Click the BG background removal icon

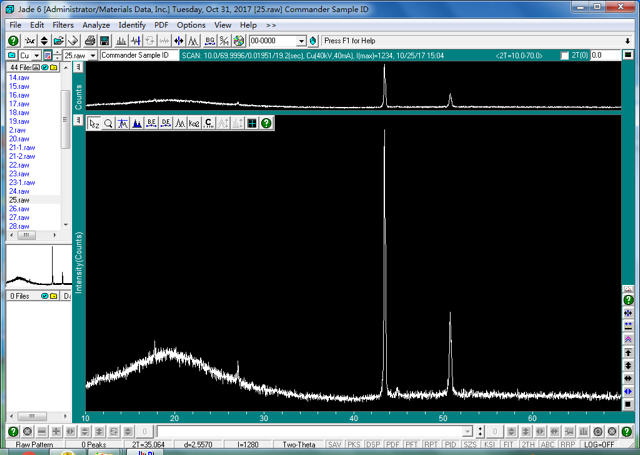pos(210,41)
